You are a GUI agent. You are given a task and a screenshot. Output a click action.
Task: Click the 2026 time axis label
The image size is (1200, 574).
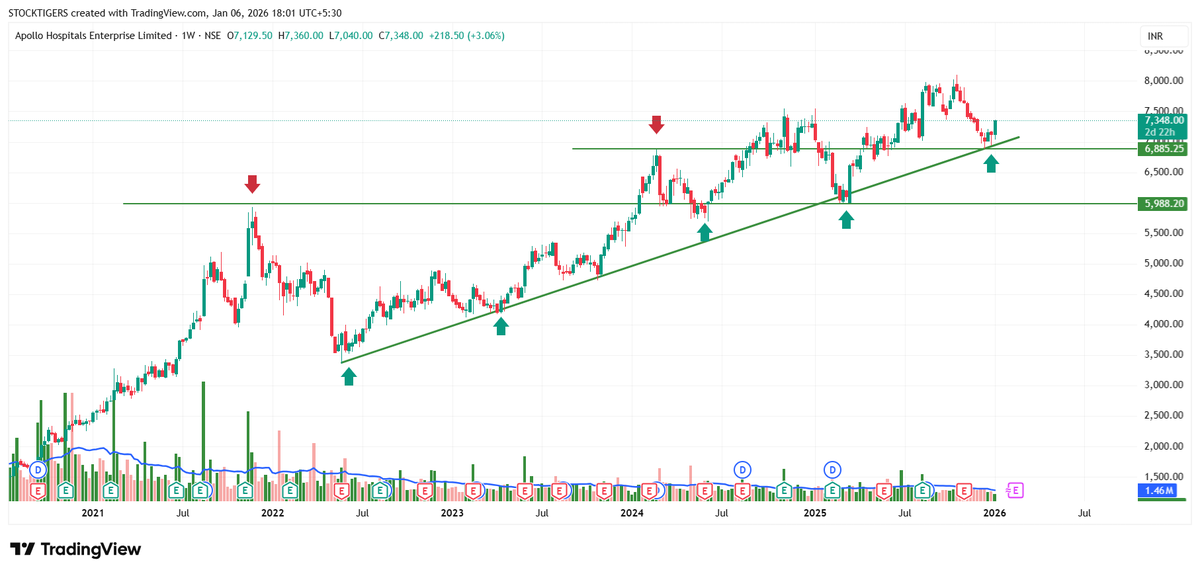tap(994, 513)
